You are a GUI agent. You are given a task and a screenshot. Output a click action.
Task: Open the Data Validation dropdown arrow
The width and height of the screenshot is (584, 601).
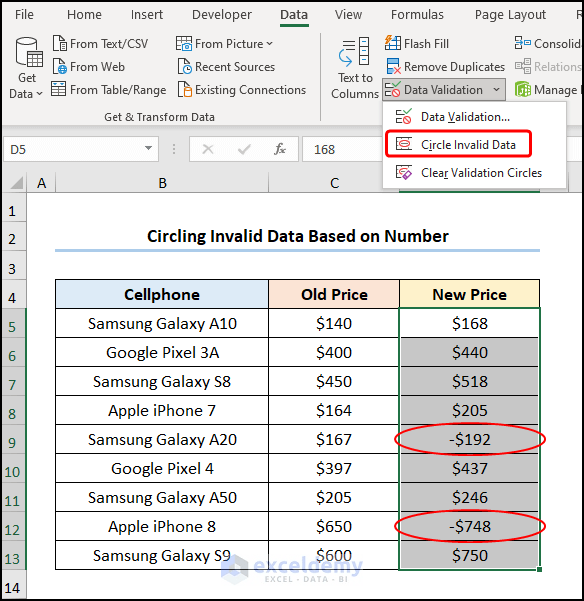coord(496,89)
